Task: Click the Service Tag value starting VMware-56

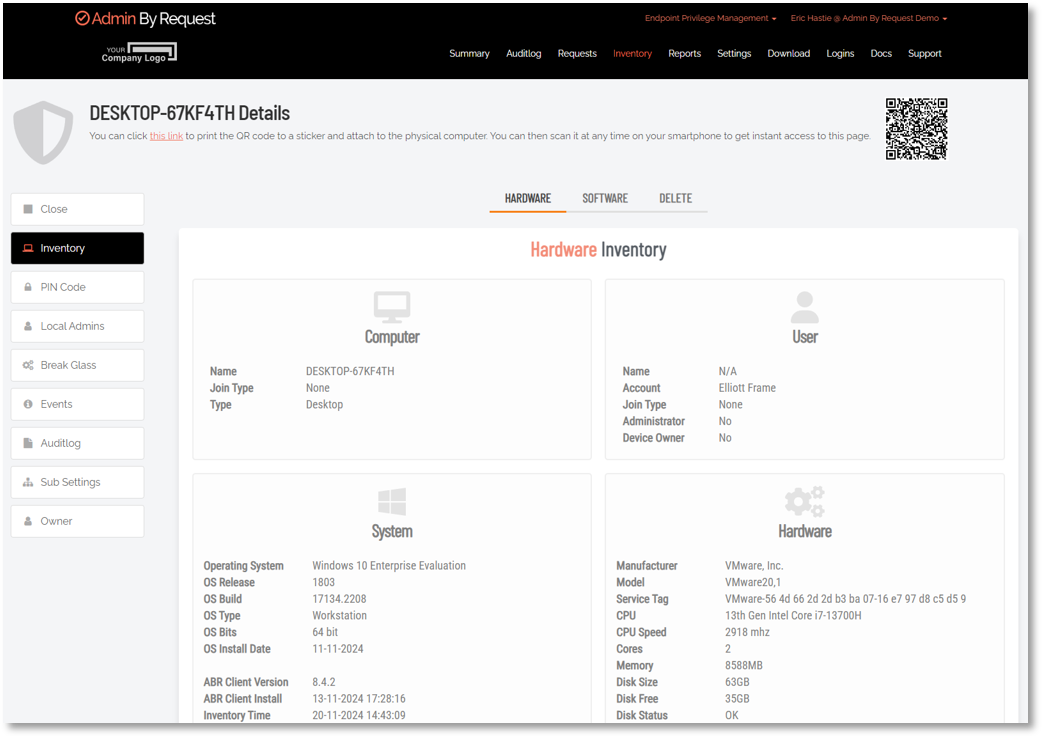Action: click(845, 599)
